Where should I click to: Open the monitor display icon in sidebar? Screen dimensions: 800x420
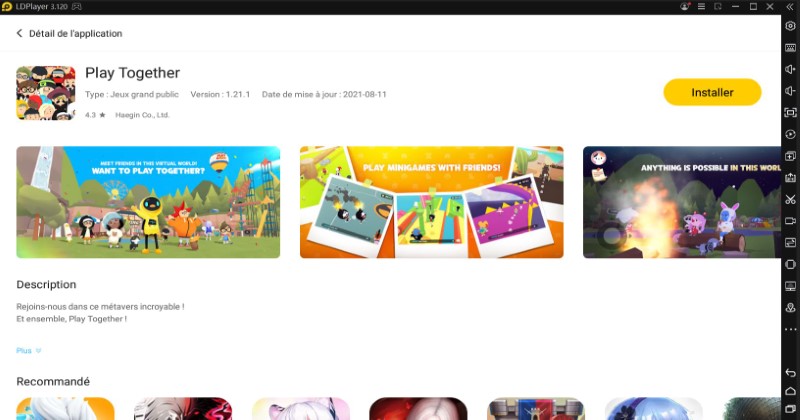[790, 286]
